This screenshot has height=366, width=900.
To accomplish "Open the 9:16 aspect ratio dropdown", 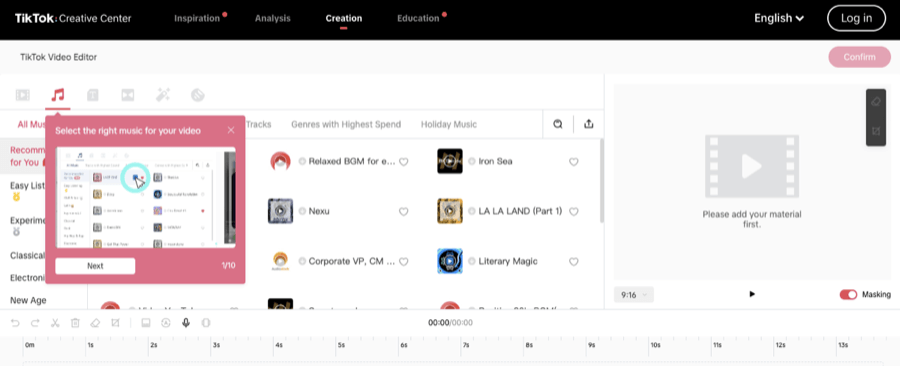I will pyautogui.click(x=634, y=295).
